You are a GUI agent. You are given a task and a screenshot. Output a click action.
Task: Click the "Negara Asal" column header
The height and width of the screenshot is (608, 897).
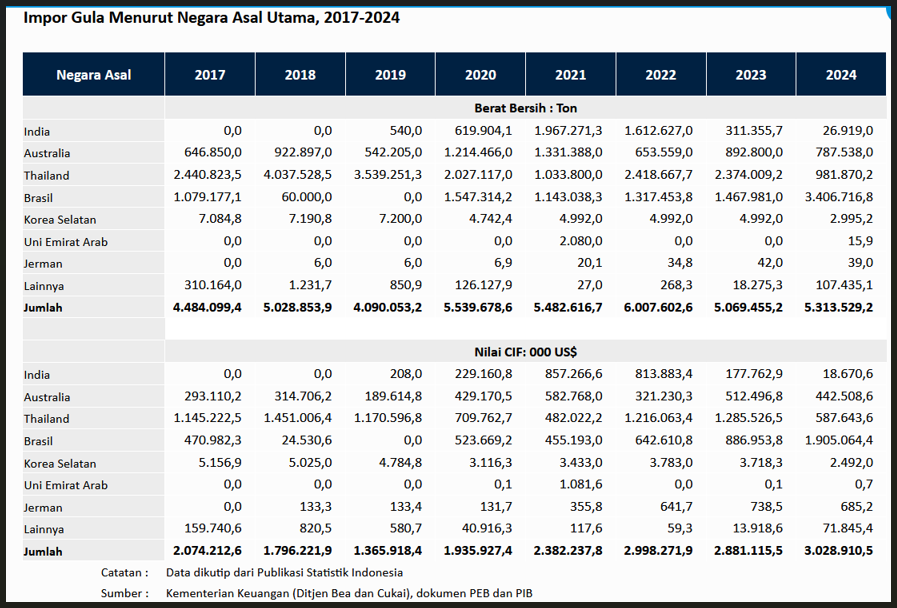(x=94, y=75)
